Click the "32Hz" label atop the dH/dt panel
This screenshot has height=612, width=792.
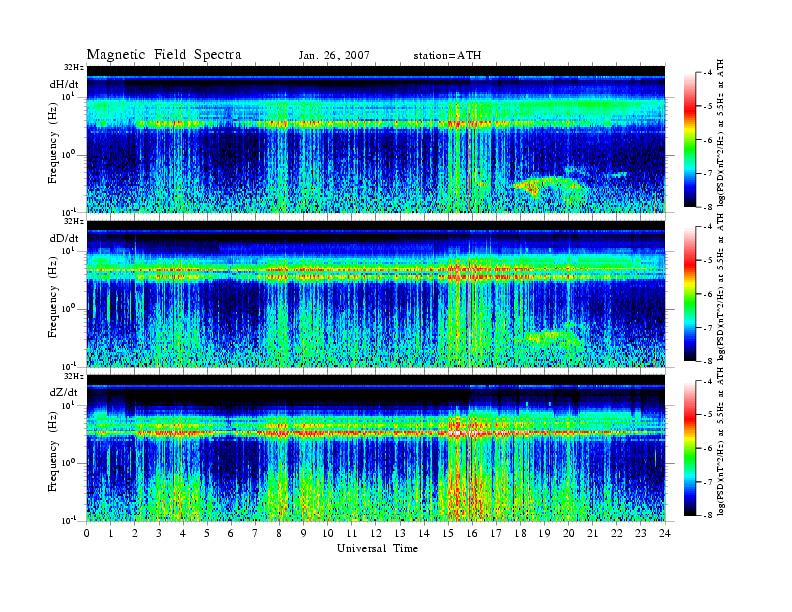[x=74, y=67]
